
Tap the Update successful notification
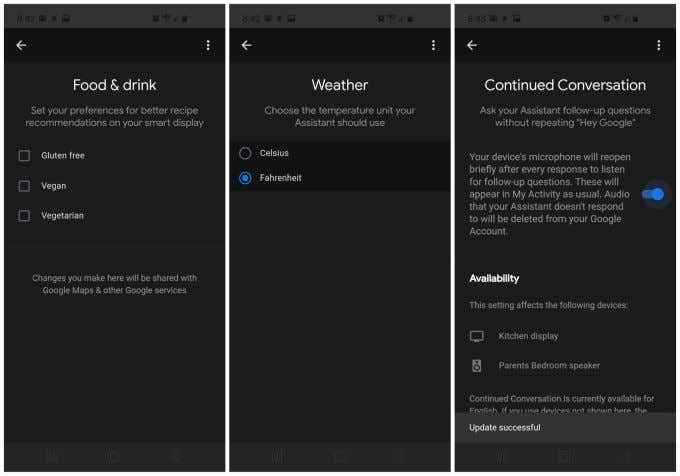point(565,427)
